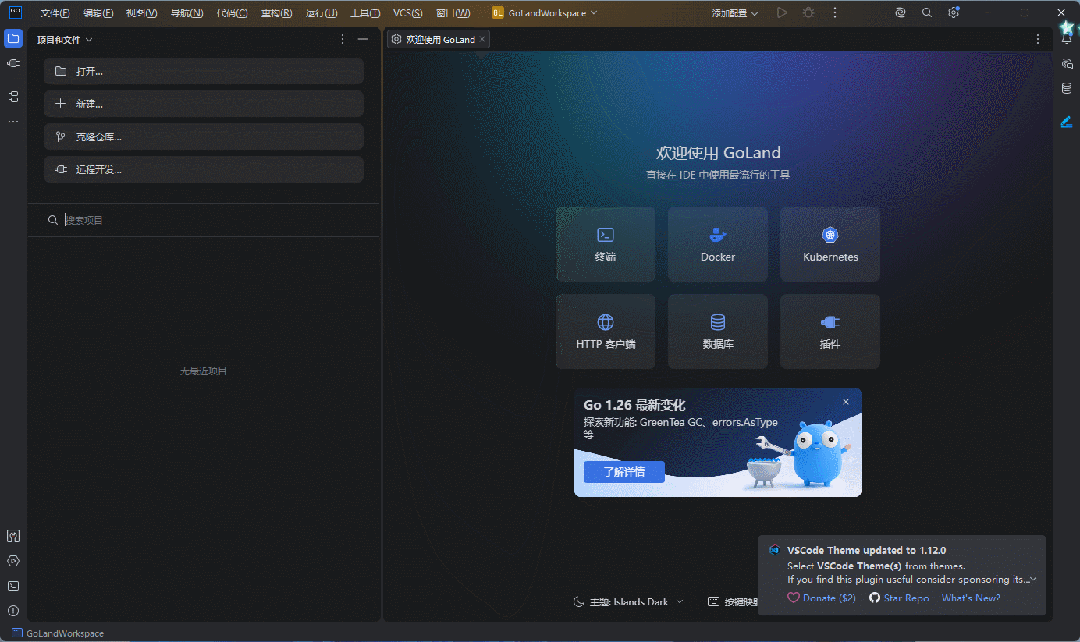
Task: Open the 数据库 database tile
Action: pos(718,331)
